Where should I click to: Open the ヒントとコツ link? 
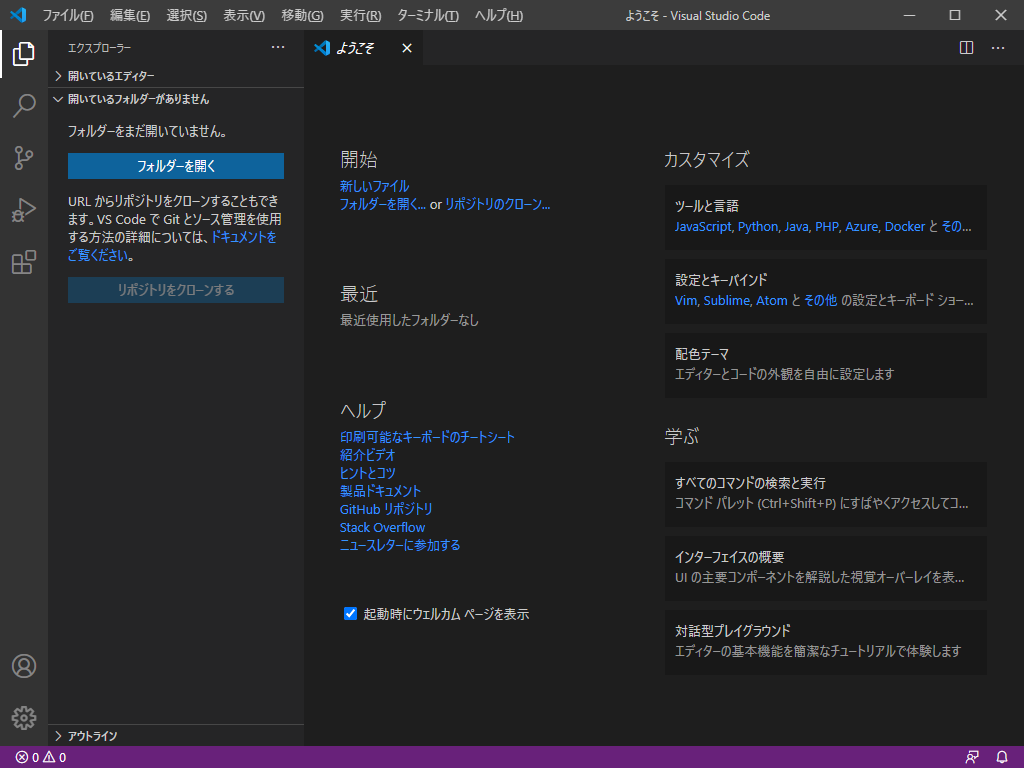pos(367,473)
